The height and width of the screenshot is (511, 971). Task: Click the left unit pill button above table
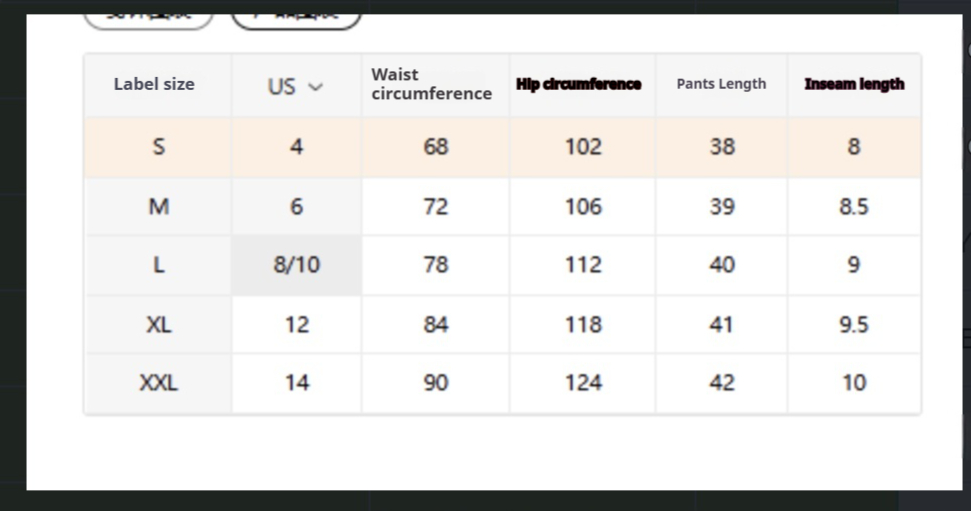point(148,19)
